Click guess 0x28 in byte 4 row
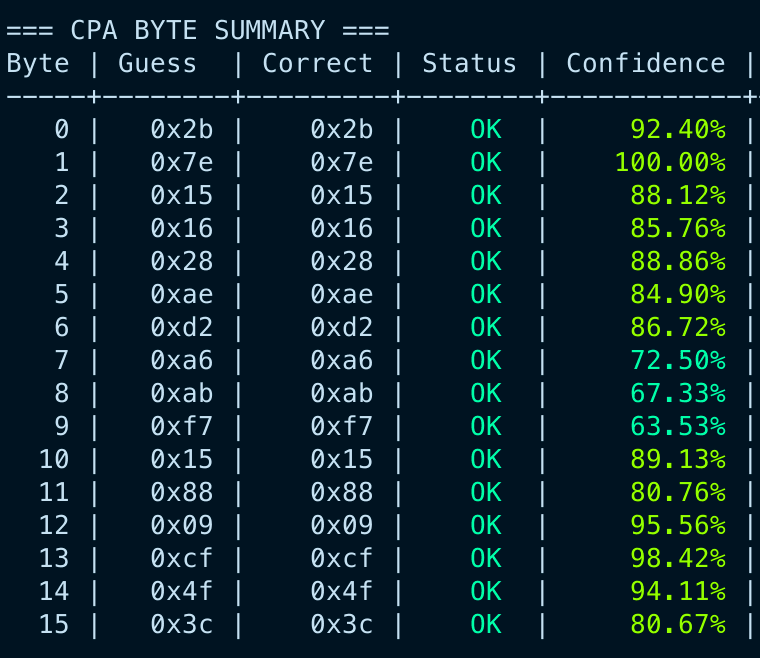 [181, 261]
